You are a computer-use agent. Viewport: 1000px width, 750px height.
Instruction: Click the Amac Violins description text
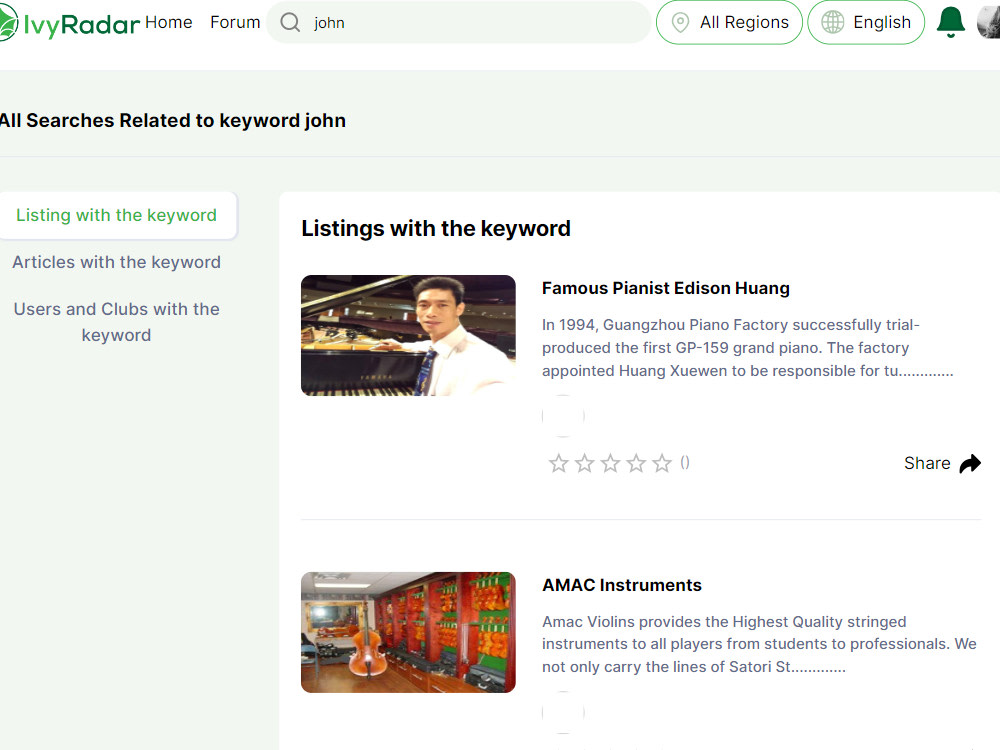coord(759,644)
